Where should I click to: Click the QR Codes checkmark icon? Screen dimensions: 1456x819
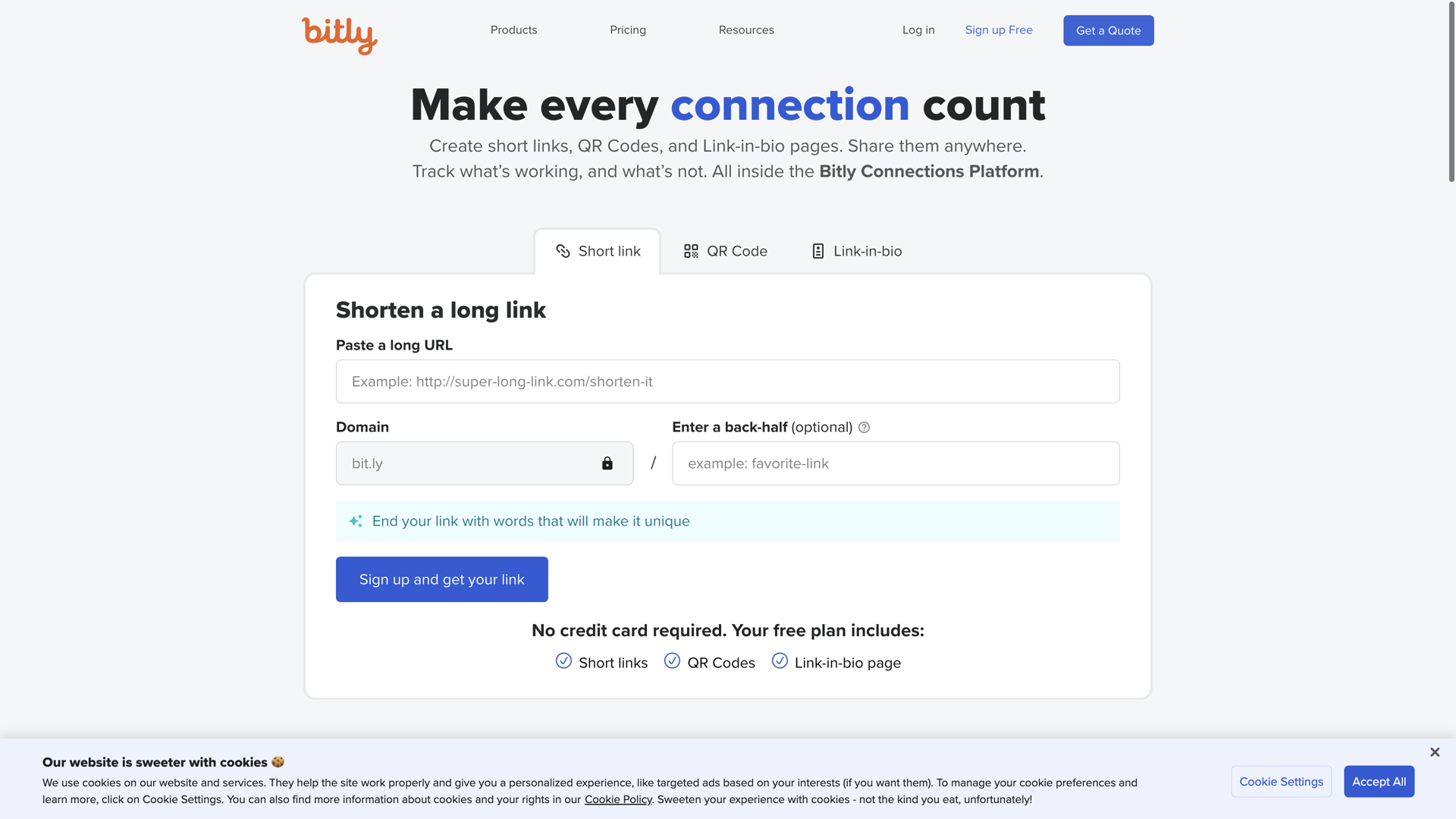click(672, 662)
